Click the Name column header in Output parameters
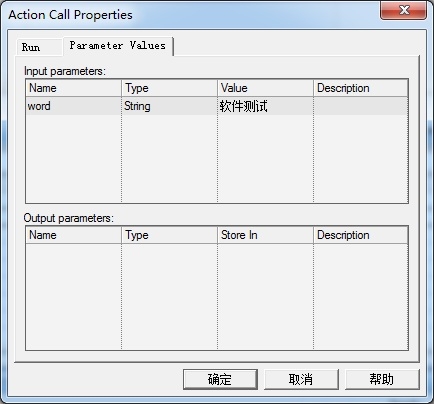434x404 pixels. click(74, 235)
